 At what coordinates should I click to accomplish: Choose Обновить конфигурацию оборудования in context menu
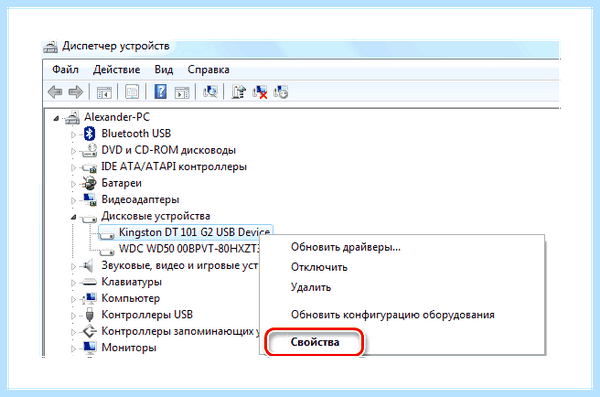pos(393,315)
